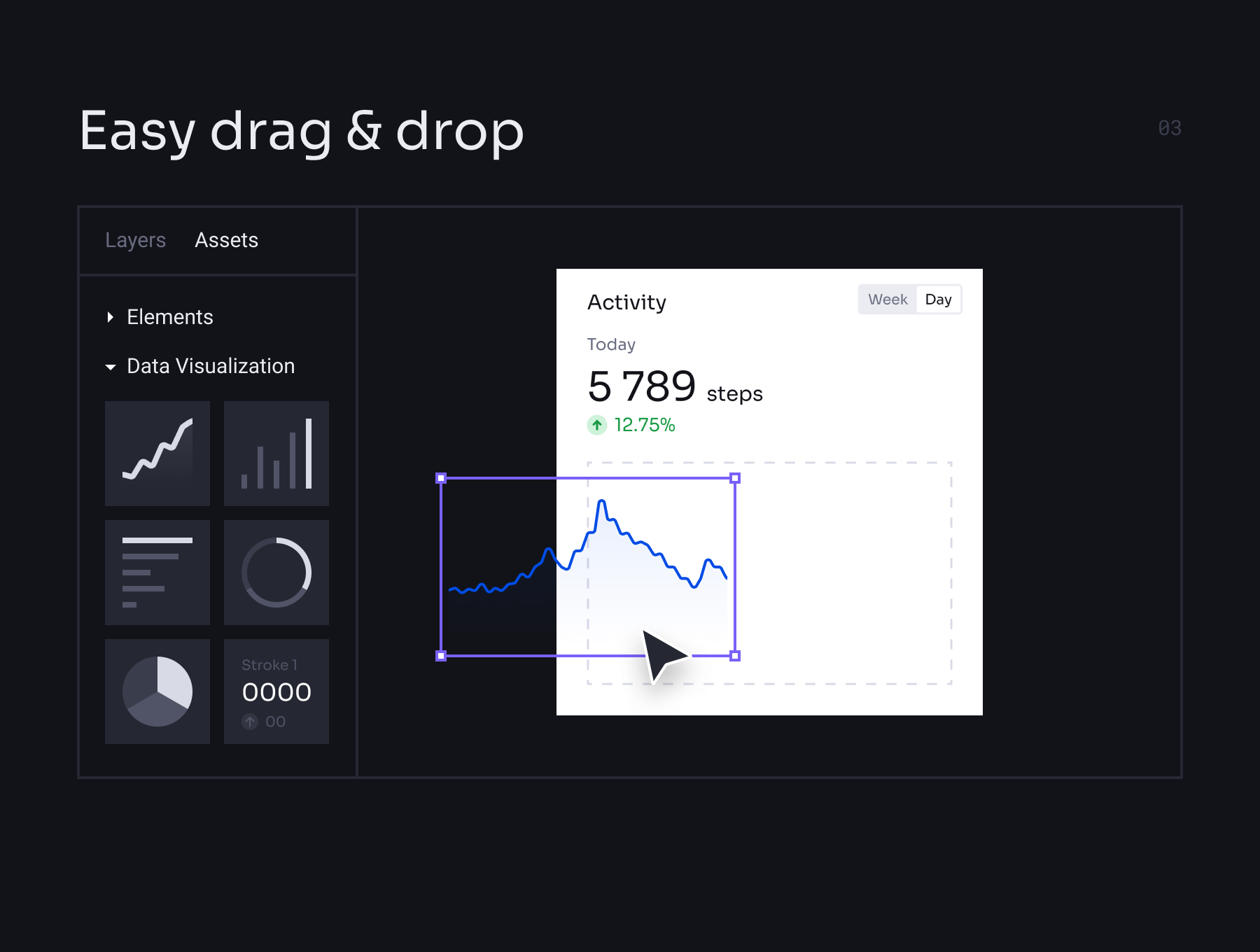
Task: Click the Elements label
Action: [170, 317]
